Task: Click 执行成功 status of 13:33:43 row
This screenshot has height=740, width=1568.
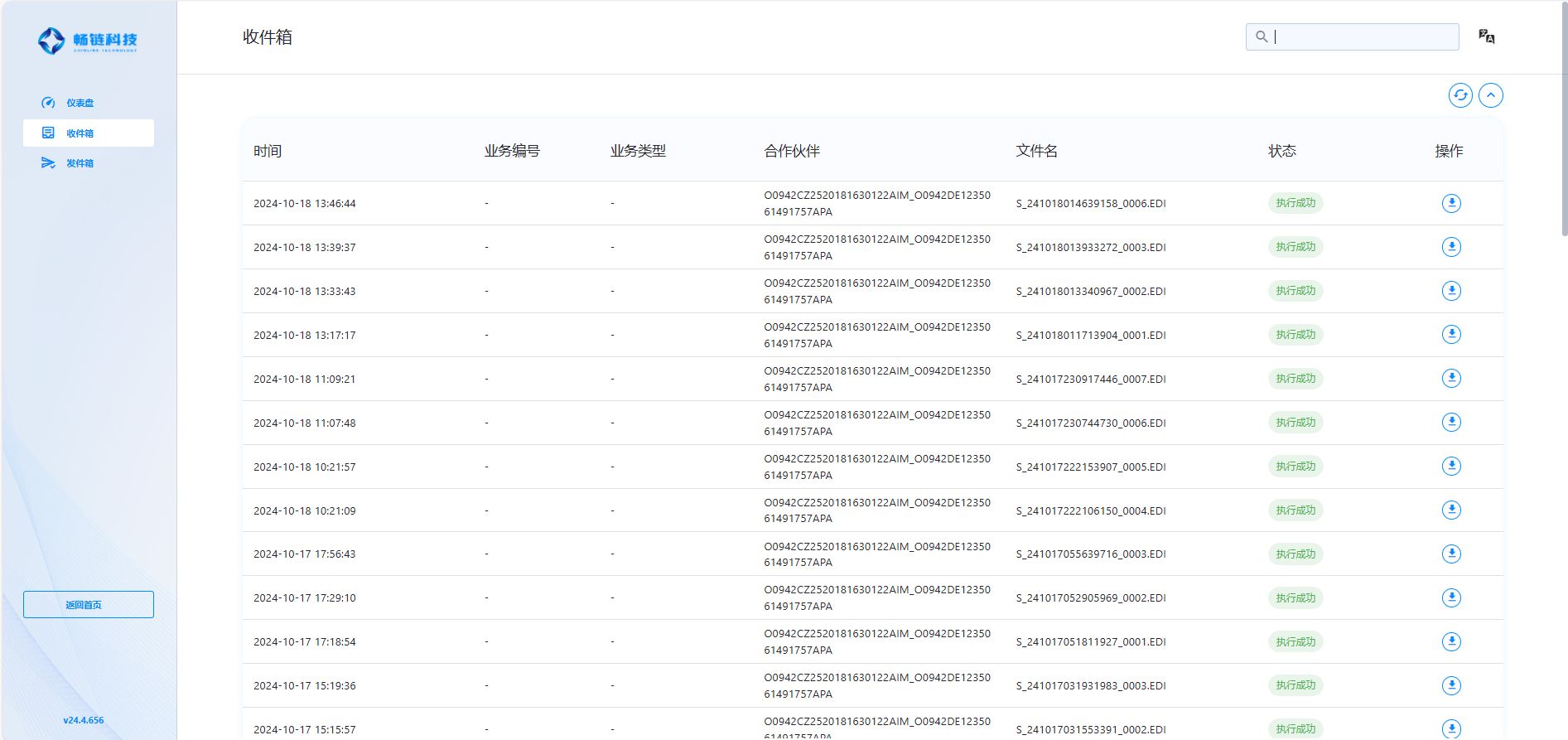Action: [1295, 291]
